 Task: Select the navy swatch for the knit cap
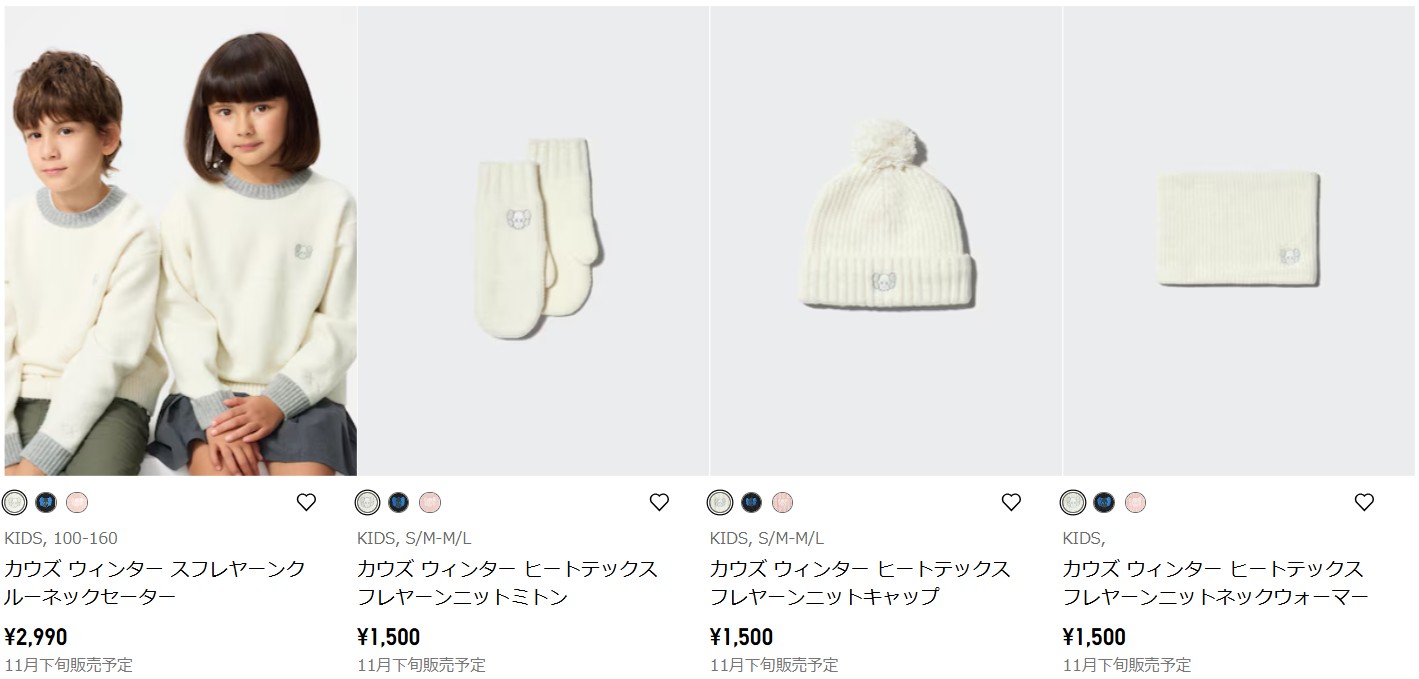[x=751, y=503]
